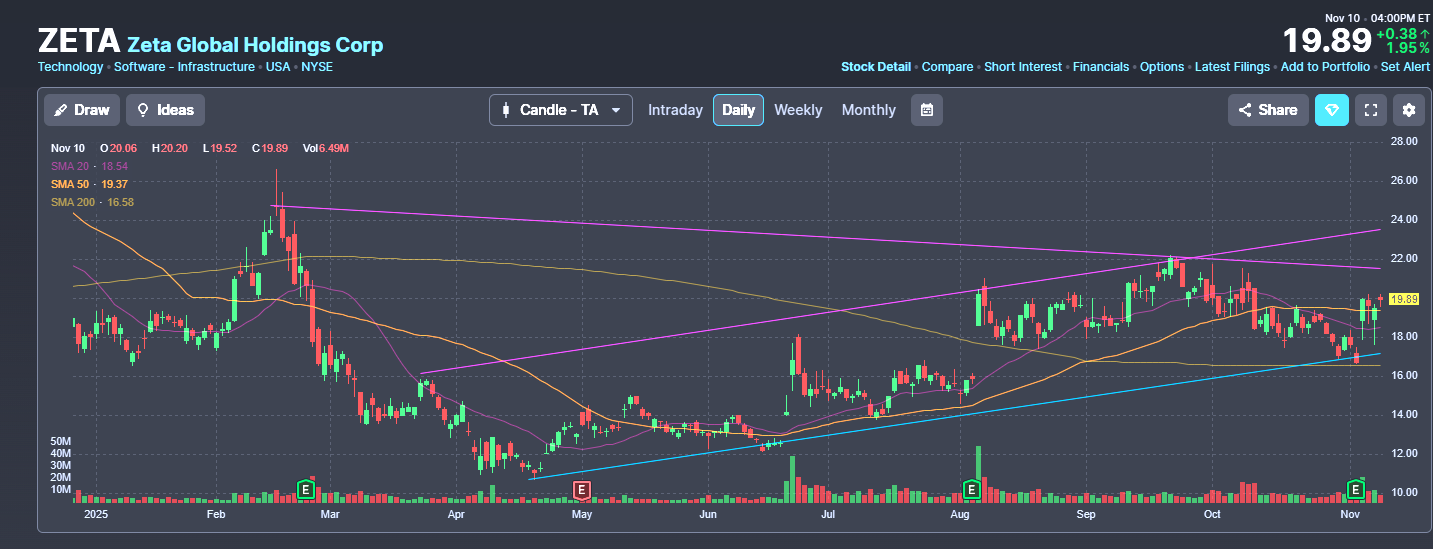1433x549 pixels.
Task: Click the late-February green earnings marker
Action: tap(306, 489)
